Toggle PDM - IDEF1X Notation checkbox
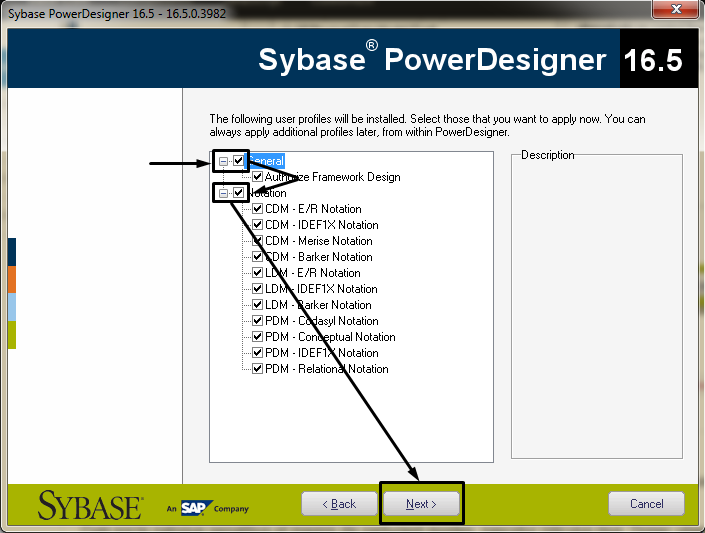This screenshot has height=533, width=705. click(257, 353)
